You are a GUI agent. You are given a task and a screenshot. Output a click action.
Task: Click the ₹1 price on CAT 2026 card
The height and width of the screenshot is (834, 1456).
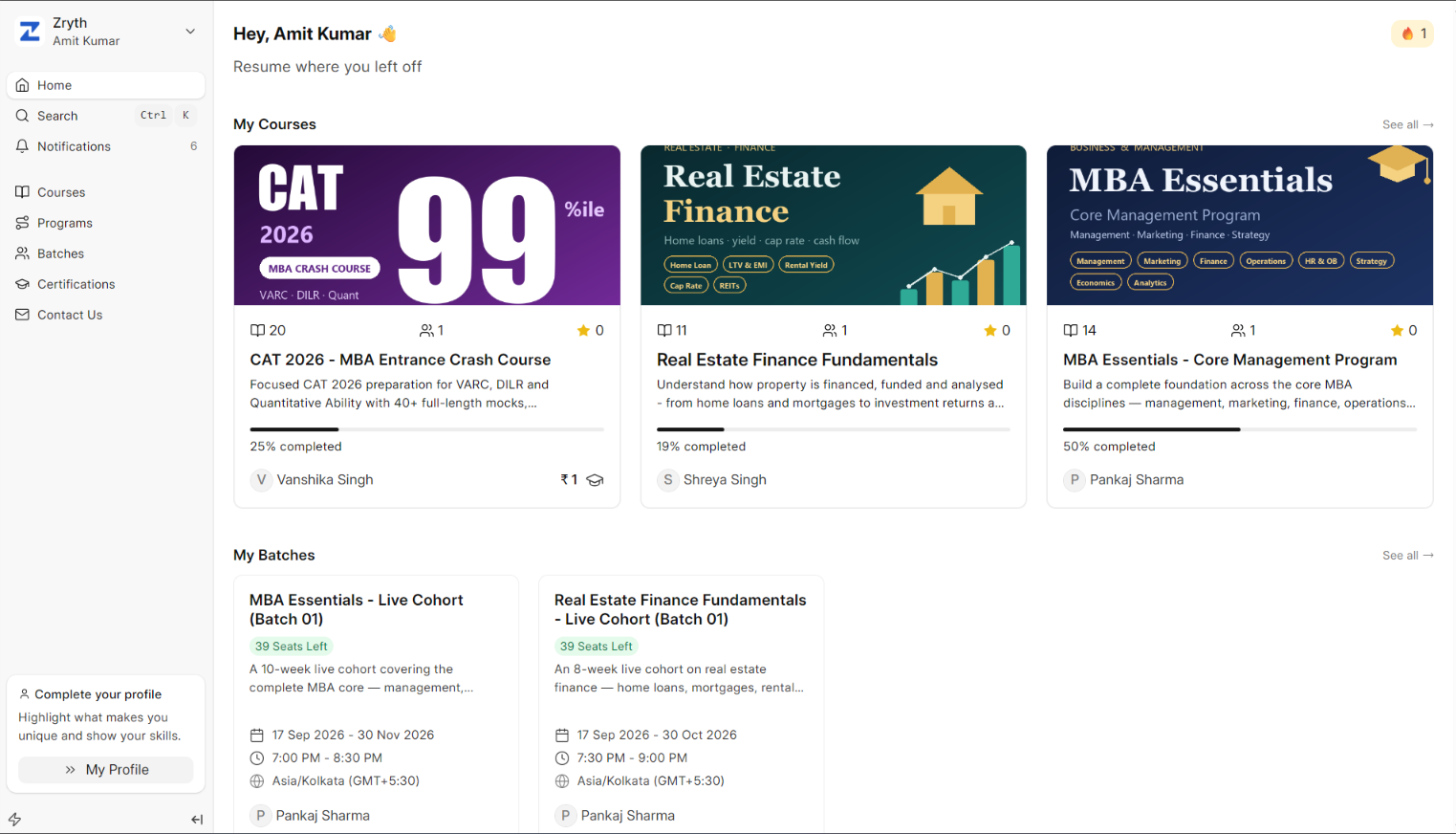click(x=569, y=480)
